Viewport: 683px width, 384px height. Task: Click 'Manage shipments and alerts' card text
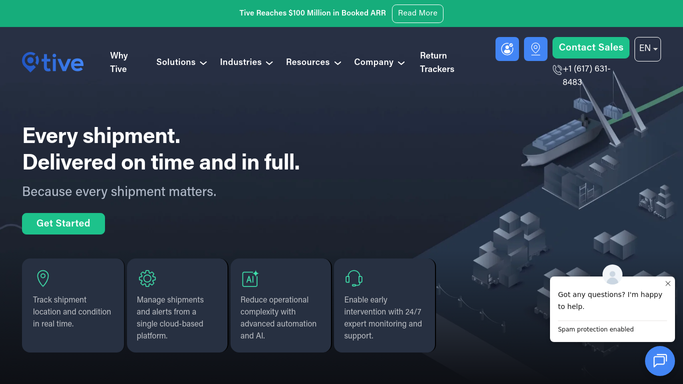point(170,318)
